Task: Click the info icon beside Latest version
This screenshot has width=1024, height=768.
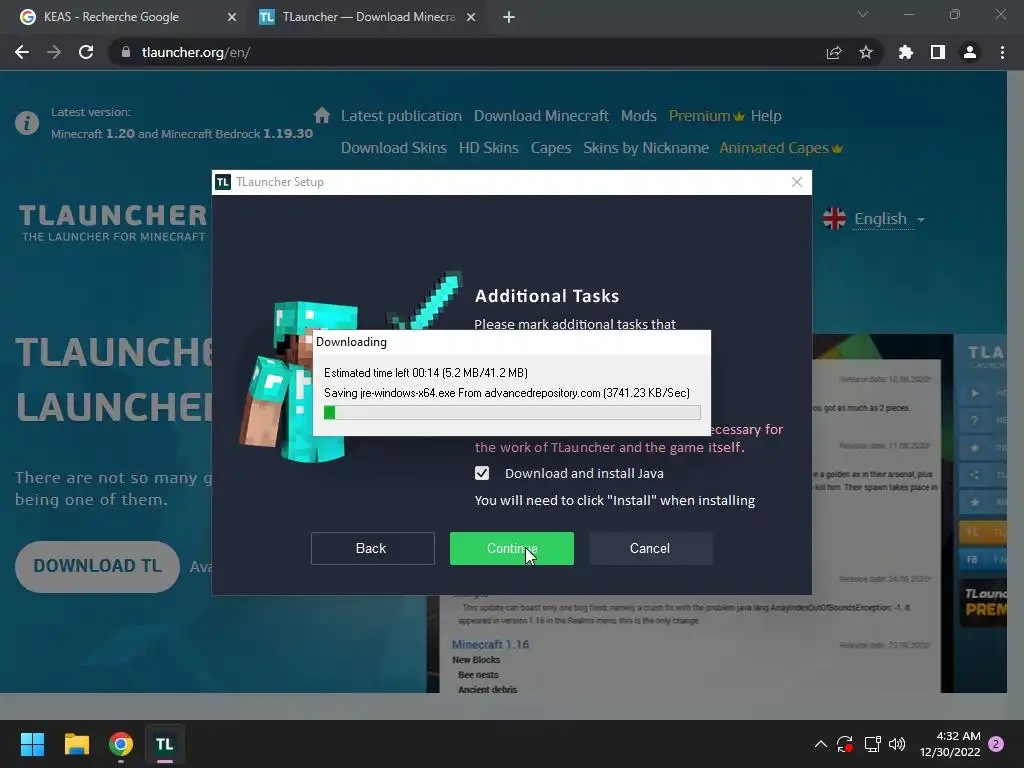Action: 27,123
